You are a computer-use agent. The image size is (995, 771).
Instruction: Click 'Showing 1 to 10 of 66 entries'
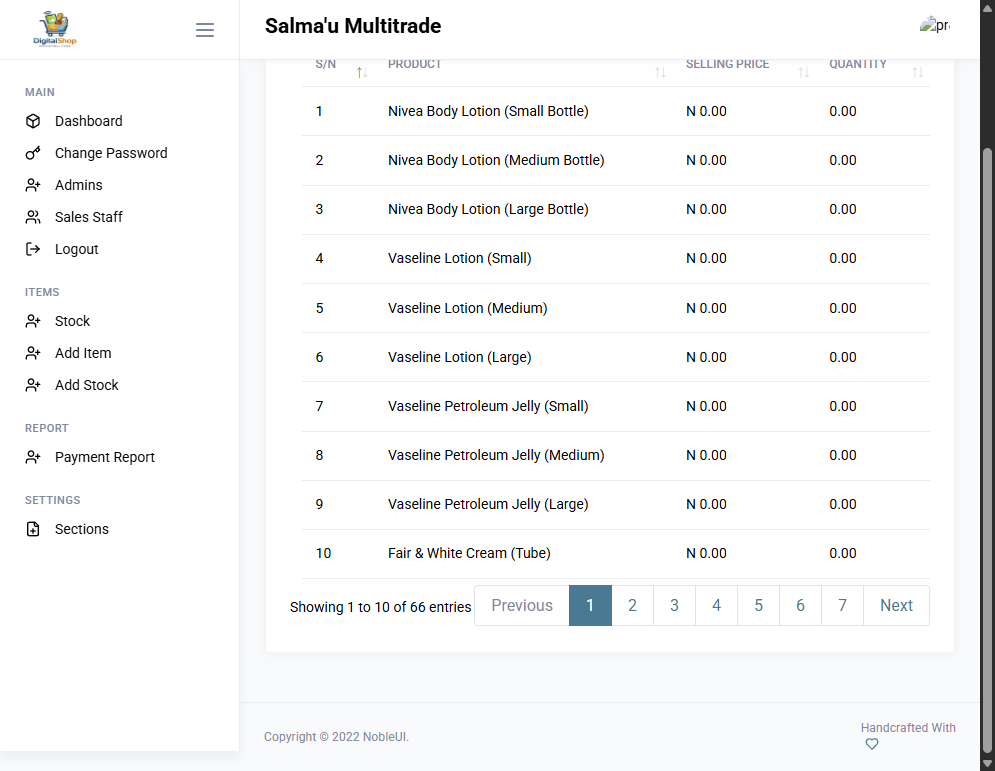pyautogui.click(x=381, y=607)
